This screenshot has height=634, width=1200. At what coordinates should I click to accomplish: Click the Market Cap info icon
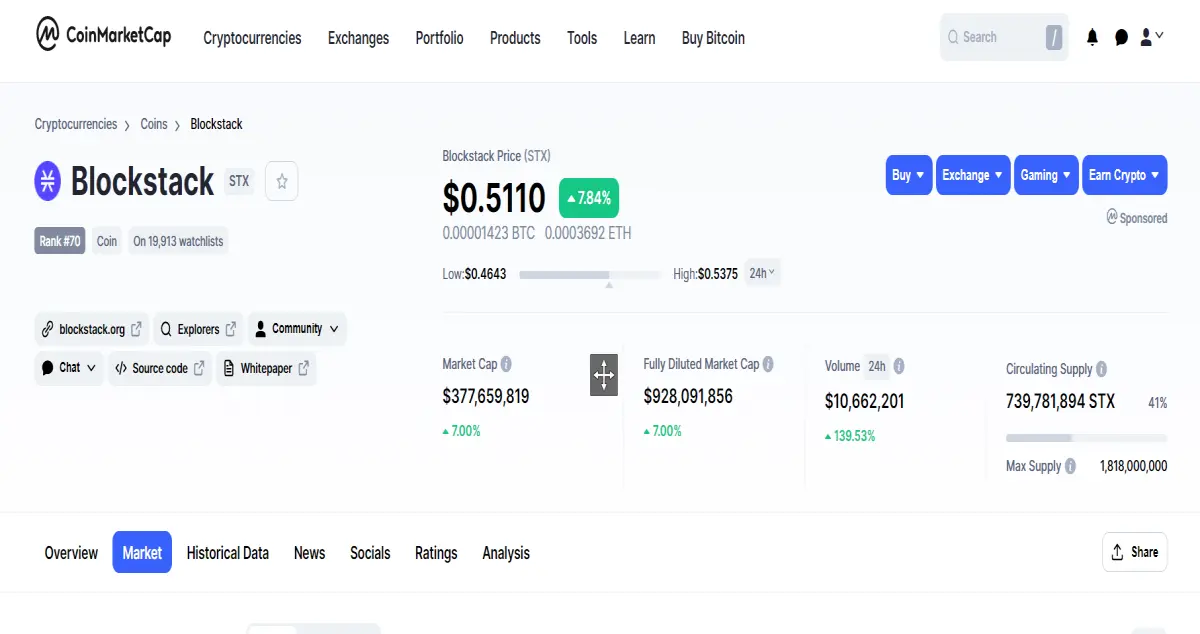[x=506, y=364]
